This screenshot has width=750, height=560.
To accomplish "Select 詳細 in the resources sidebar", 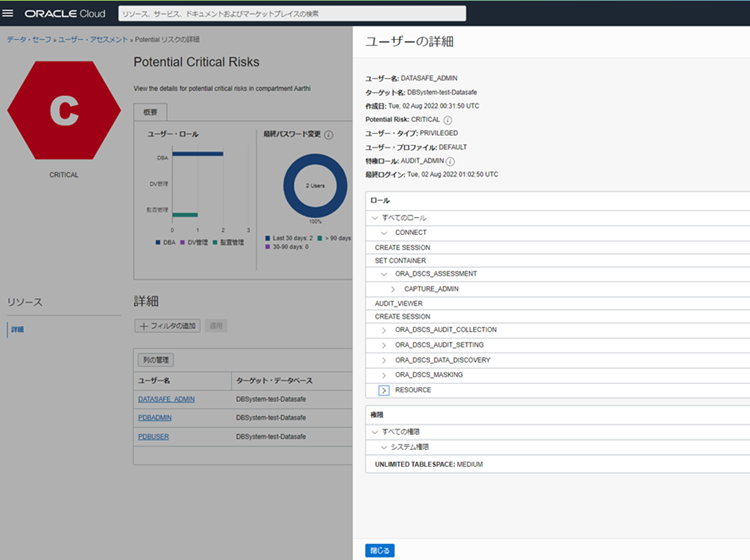I will [x=18, y=329].
